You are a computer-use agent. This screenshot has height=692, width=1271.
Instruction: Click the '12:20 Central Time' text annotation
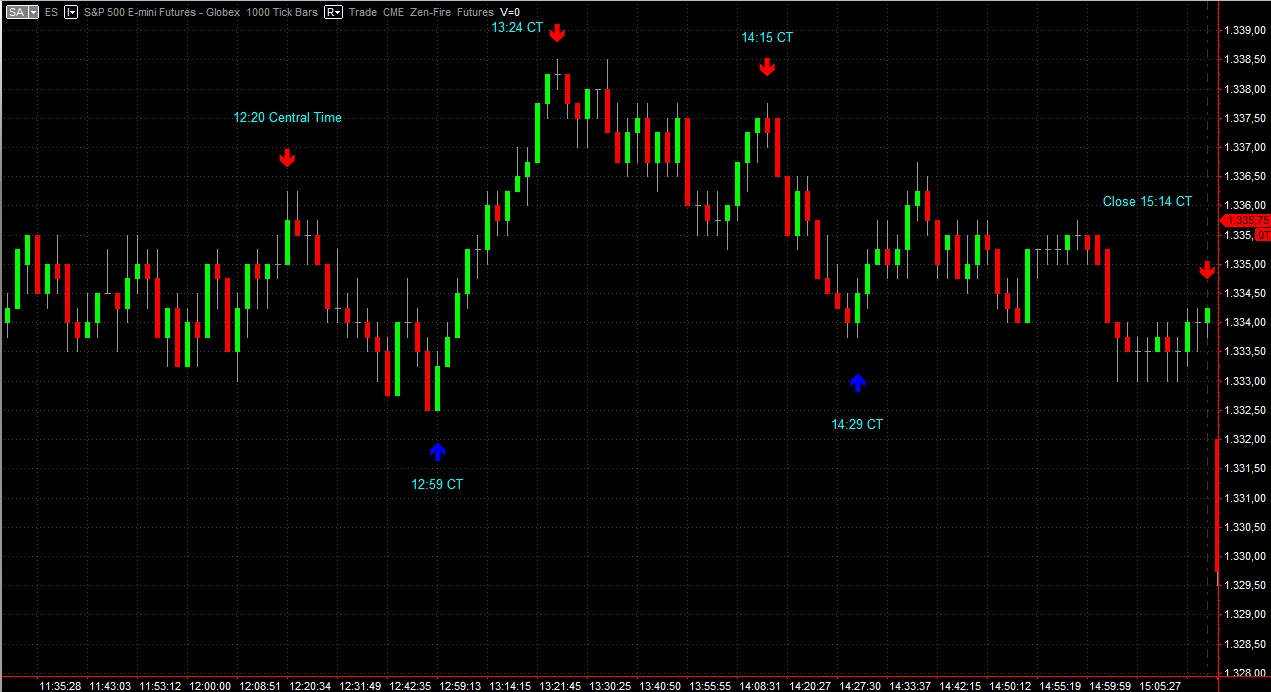click(287, 118)
